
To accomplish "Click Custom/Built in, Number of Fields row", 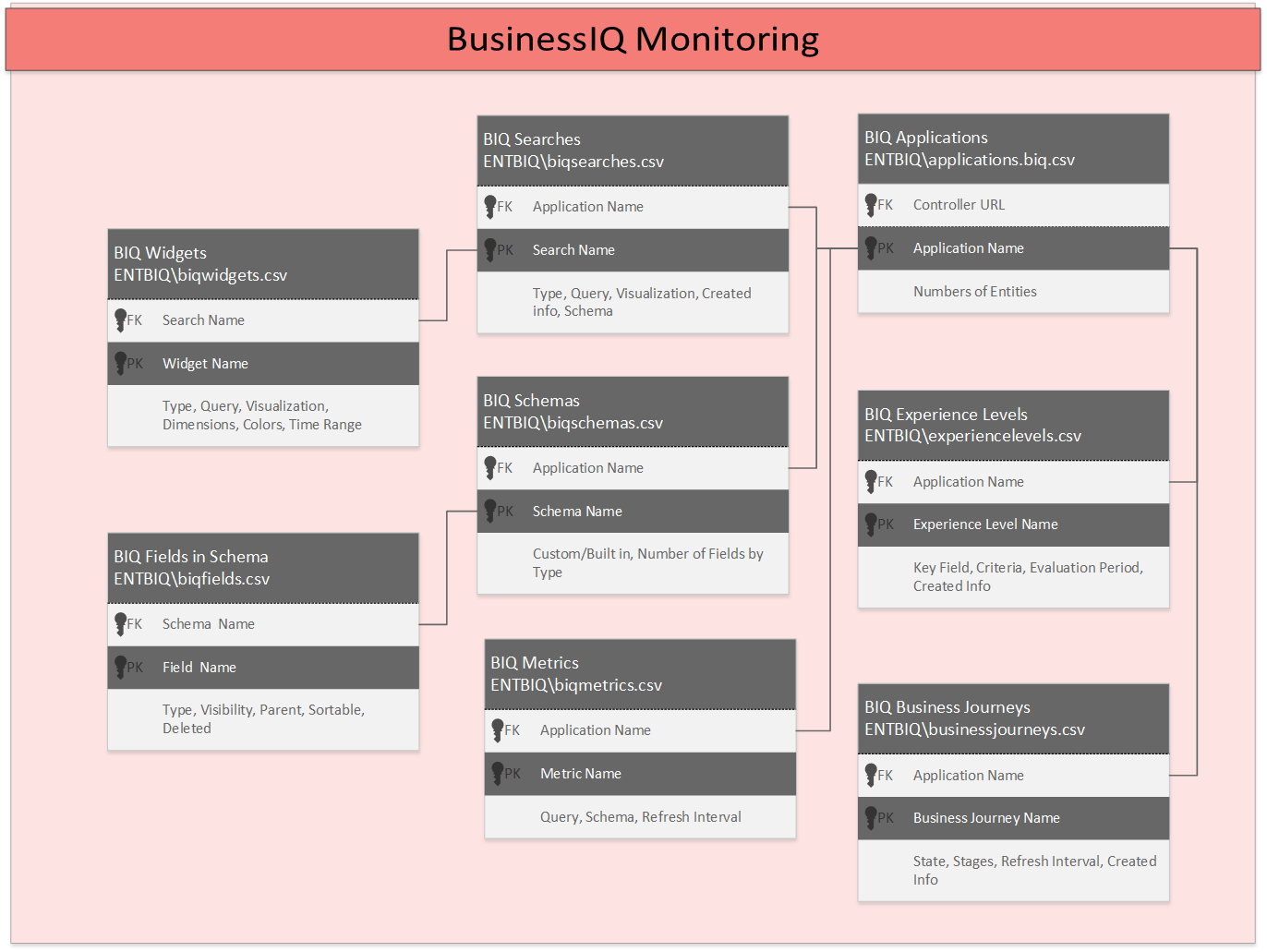I will point(633,563).
